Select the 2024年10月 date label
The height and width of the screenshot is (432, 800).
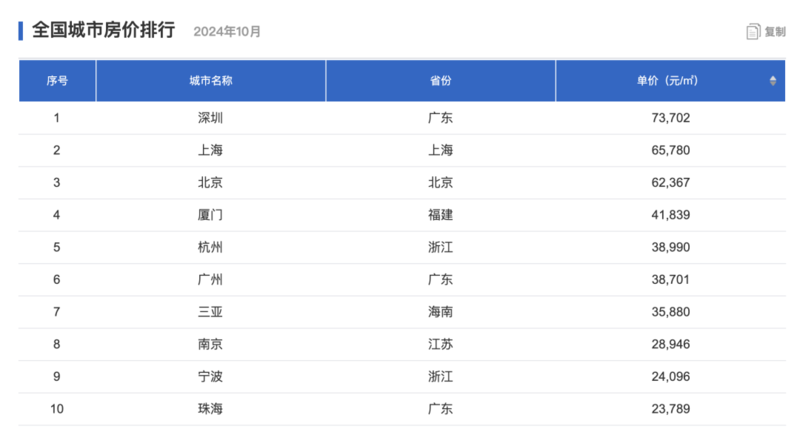click(227, 32)
